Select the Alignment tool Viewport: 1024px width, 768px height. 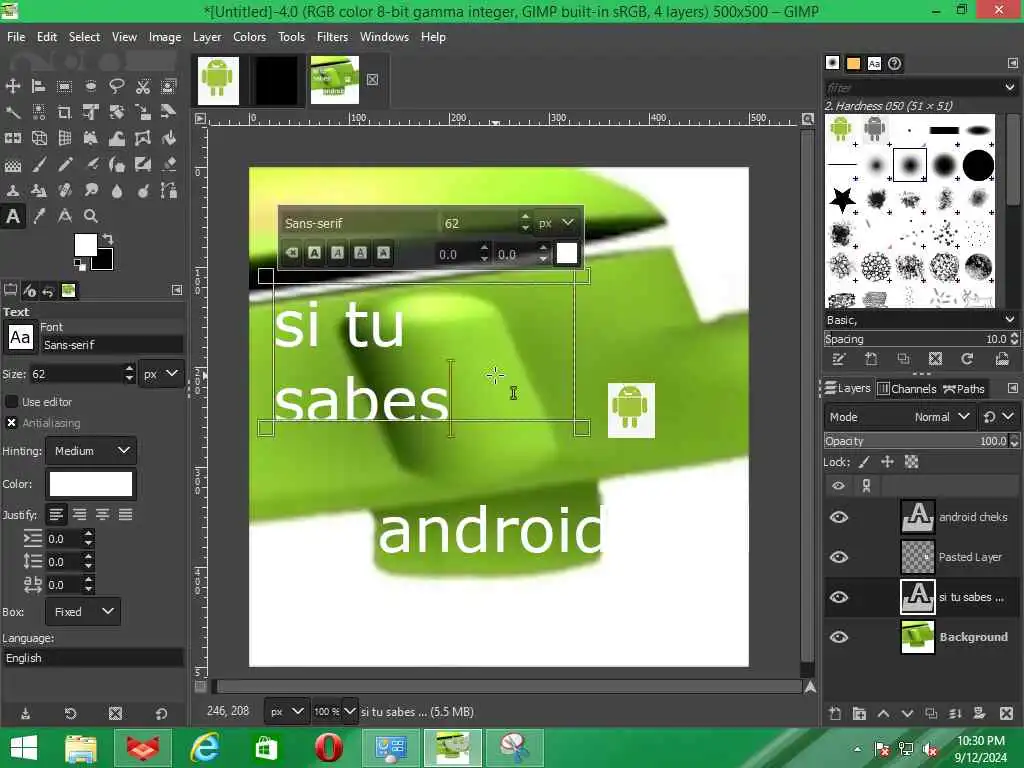pyautogui.click(x=39, y=86)
